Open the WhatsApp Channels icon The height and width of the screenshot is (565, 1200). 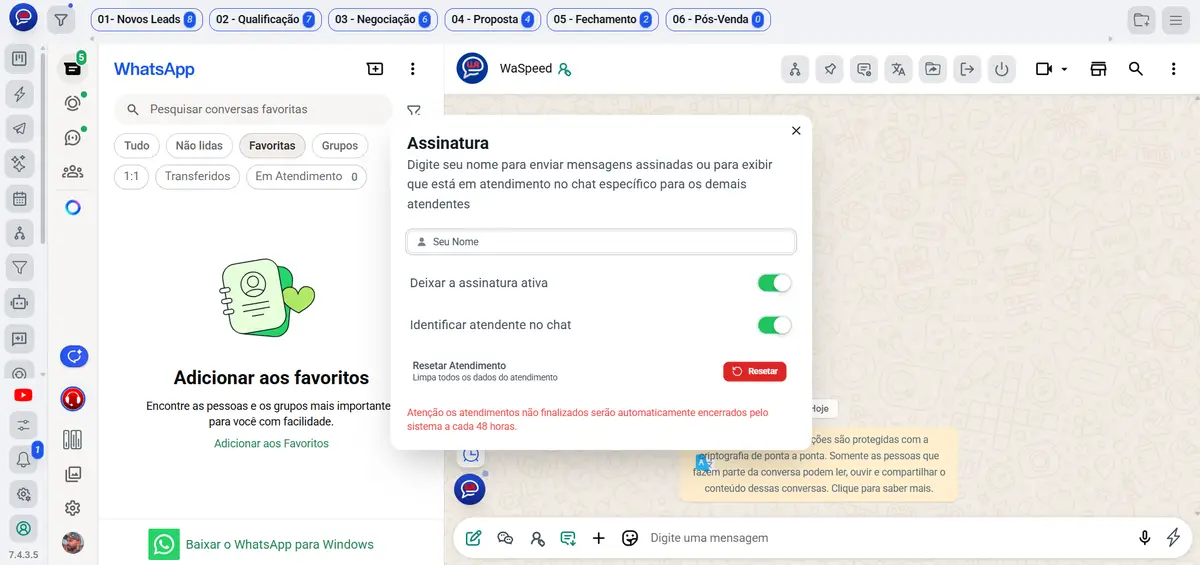(x=72, y=138)
